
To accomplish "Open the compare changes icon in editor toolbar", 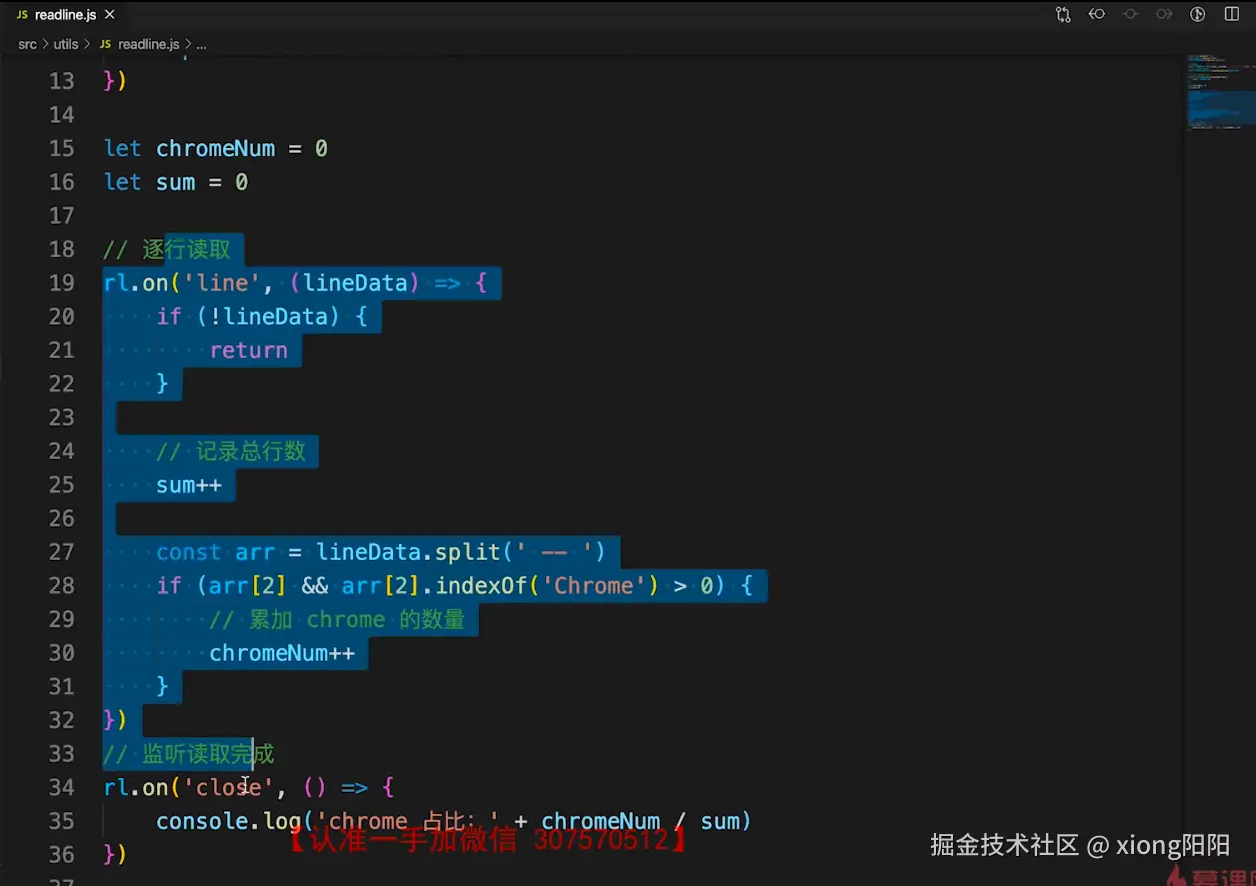I will (x=1063, y=14).
